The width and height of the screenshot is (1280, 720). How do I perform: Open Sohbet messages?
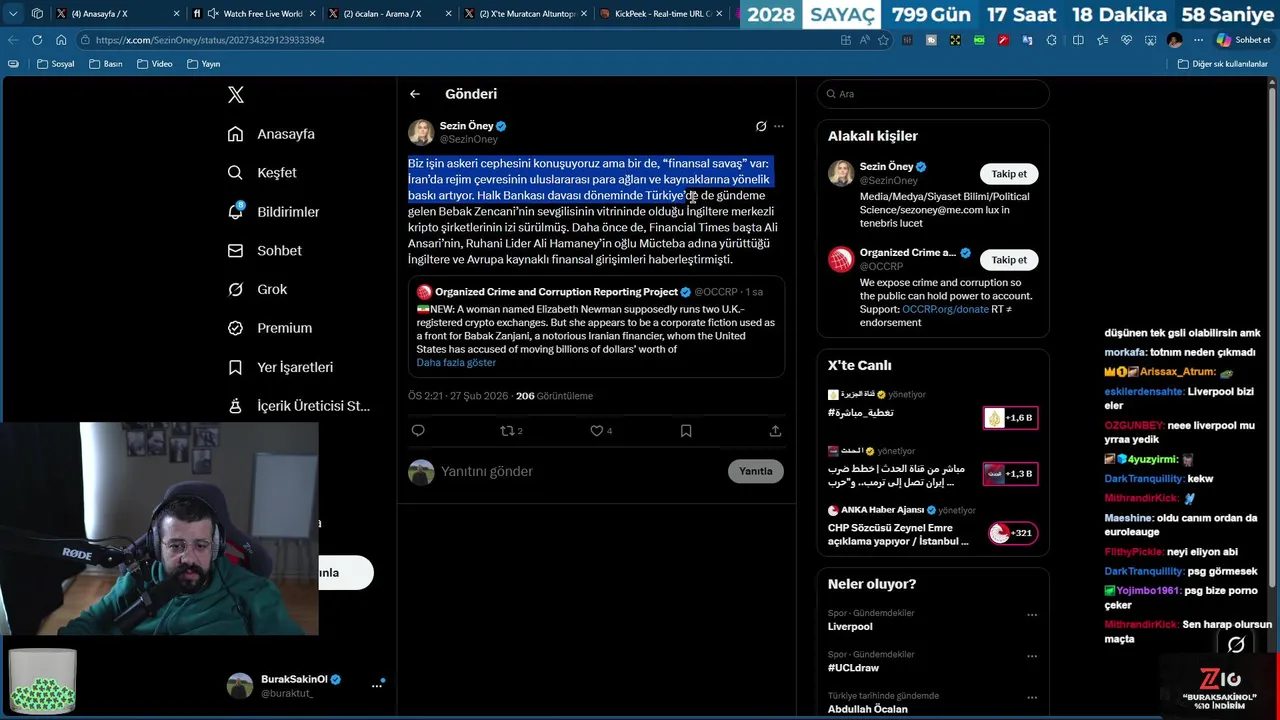[x=265, y=251]
